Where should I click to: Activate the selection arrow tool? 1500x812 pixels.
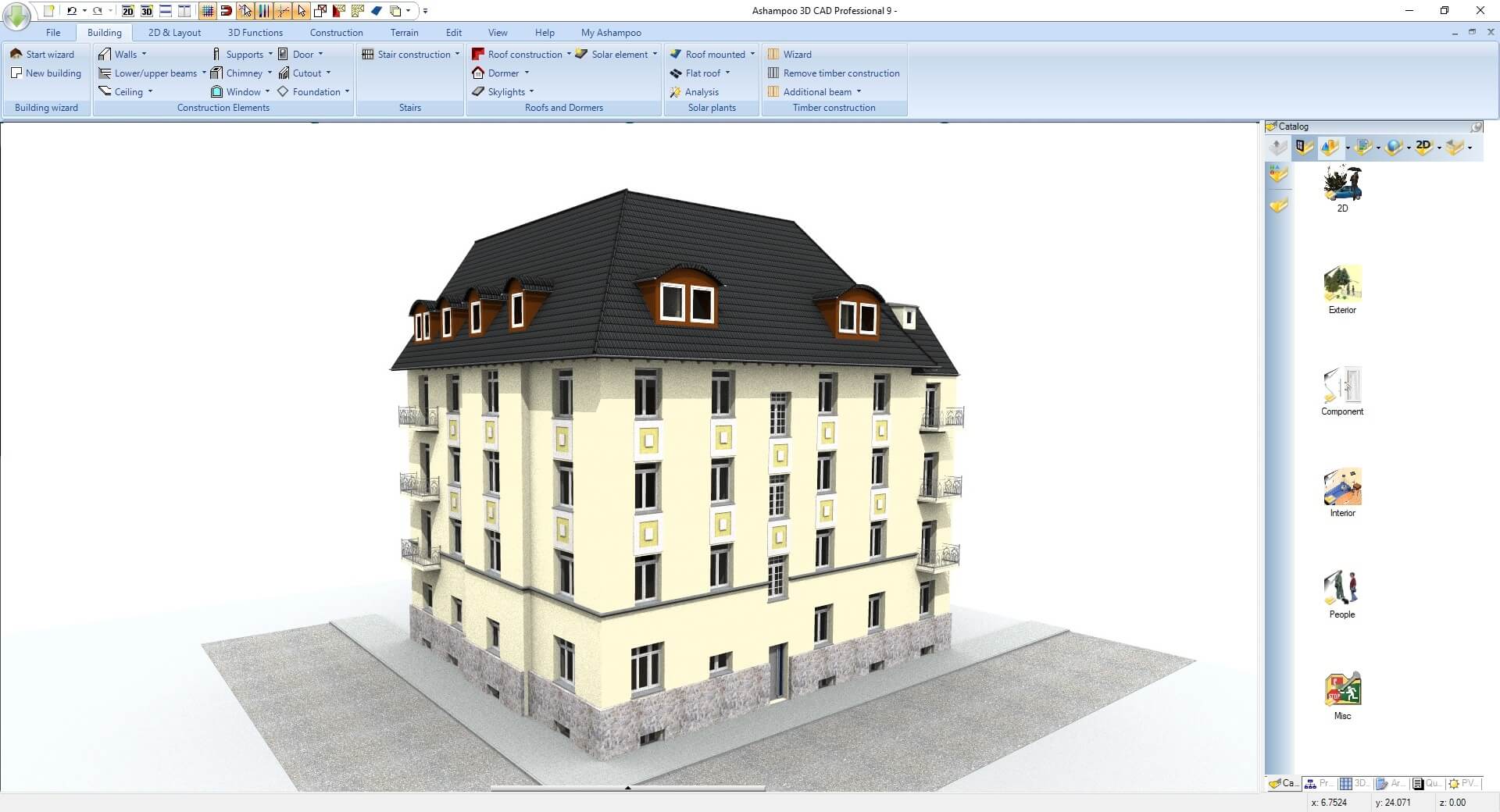[x=302, y=11]
